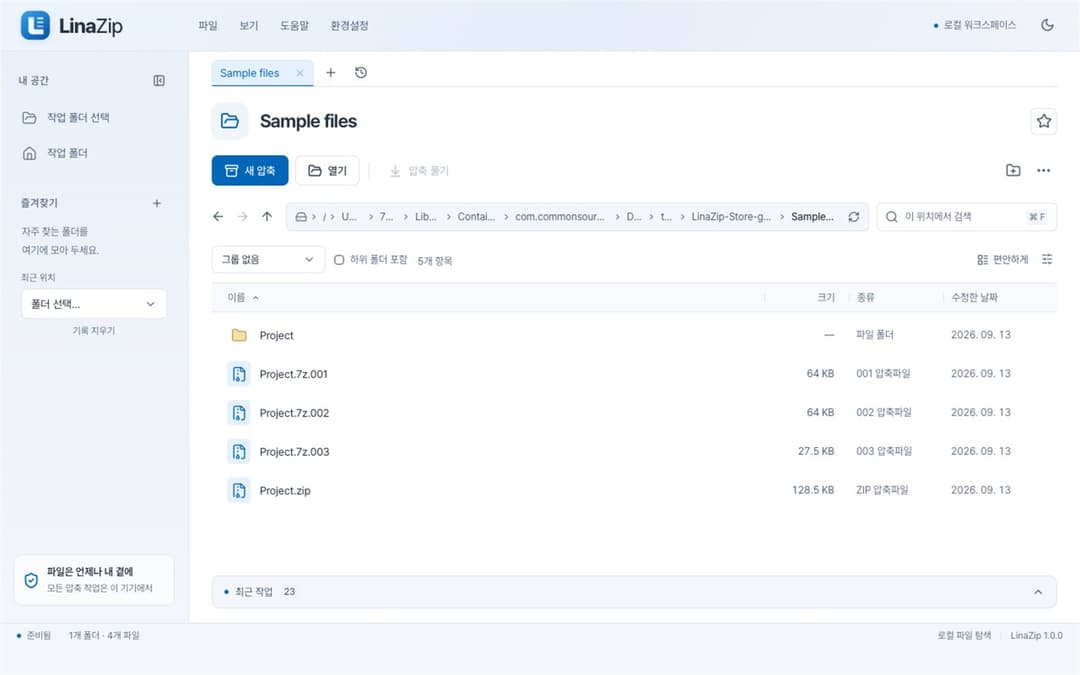Close the Sample files tab
Screen dimensions: 1080x675
(300, 73)
